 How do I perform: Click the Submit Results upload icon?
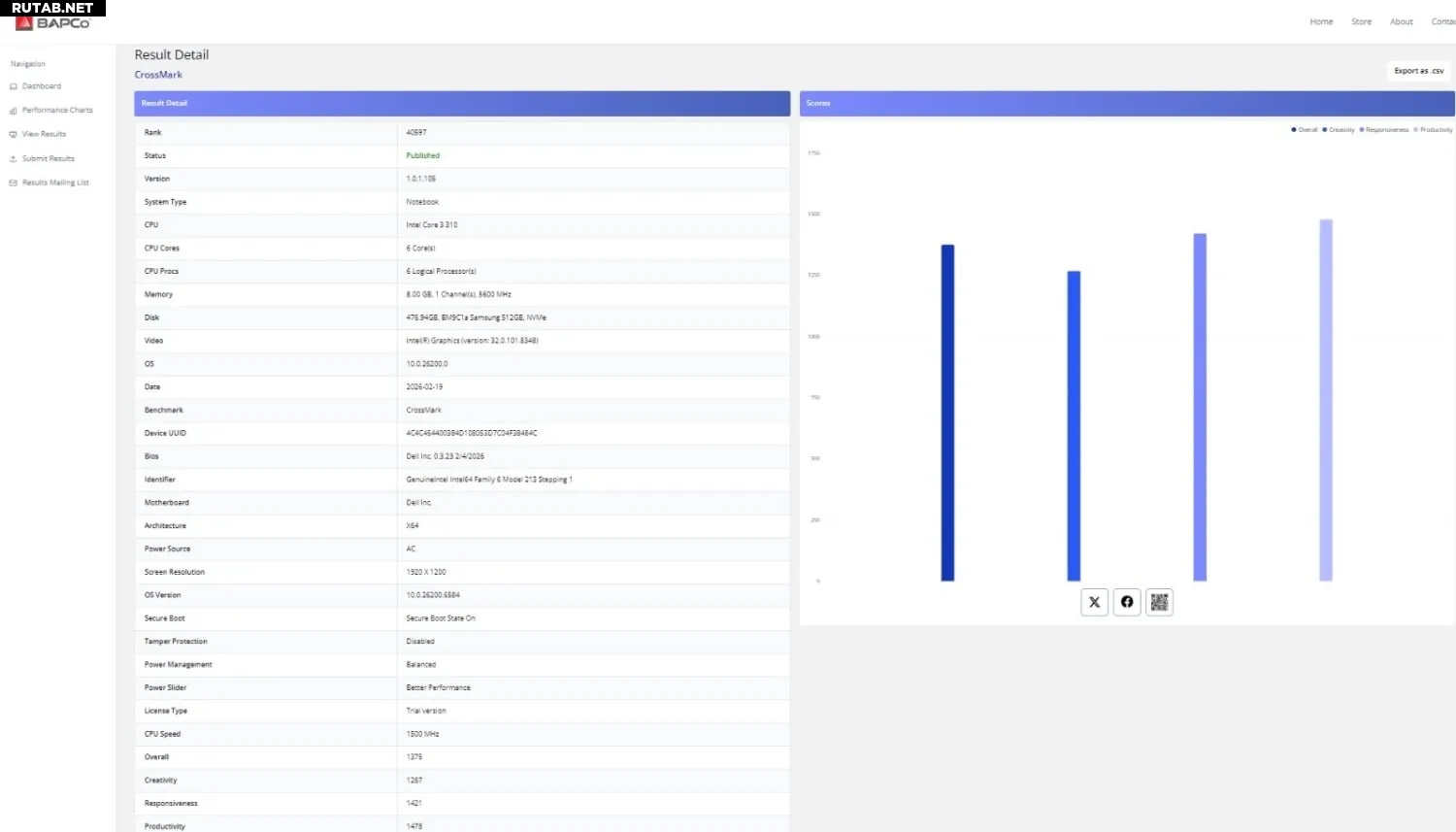pos(14,158)
